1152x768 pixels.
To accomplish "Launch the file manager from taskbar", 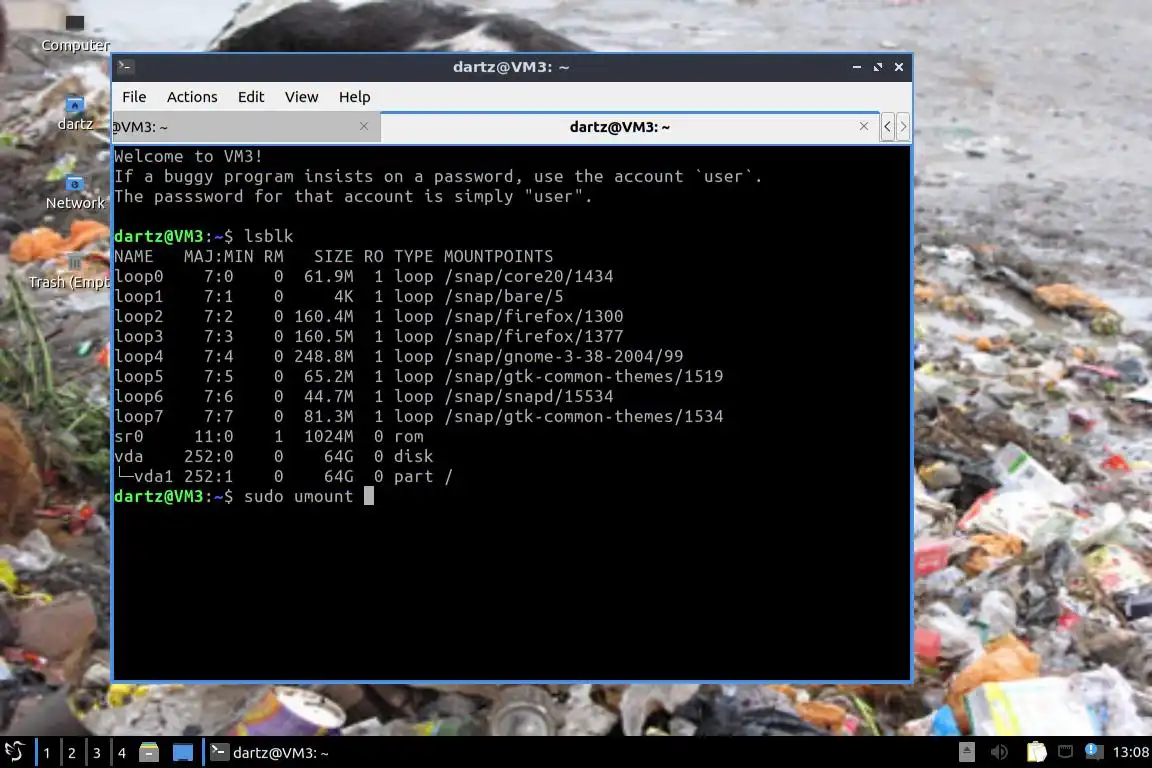I will (x=149, y=753).
